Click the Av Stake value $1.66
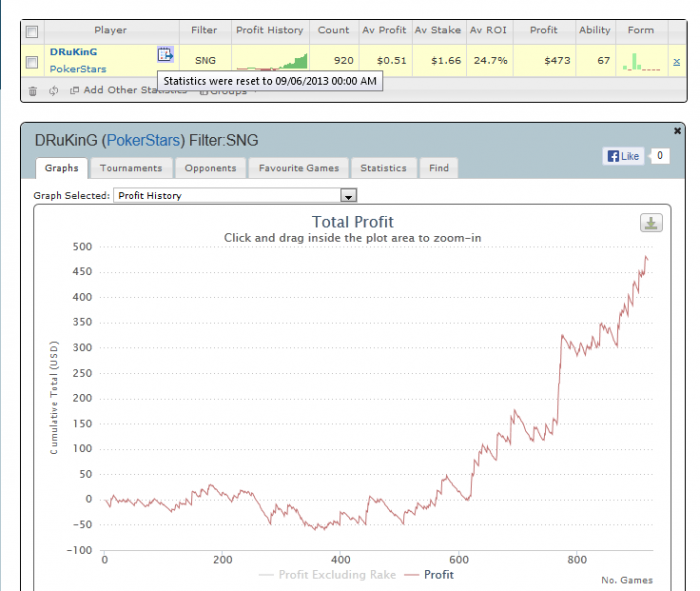 pyautogui.click(x=446, y=61)
